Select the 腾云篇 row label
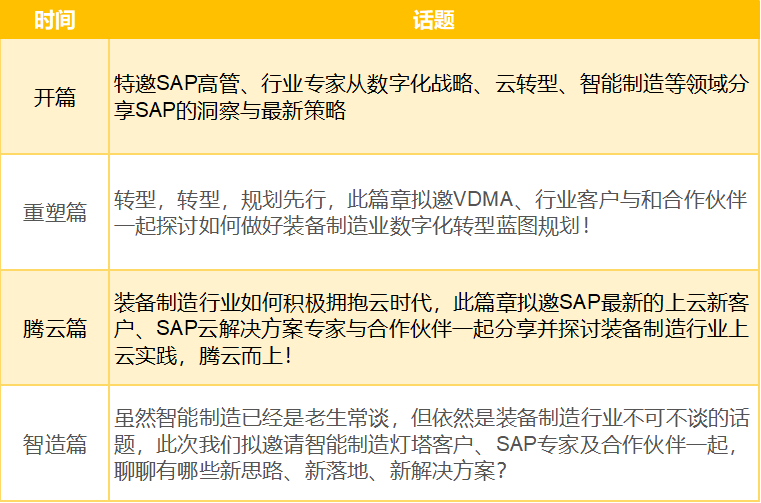 pyautogui.click(x=54, y=328)
